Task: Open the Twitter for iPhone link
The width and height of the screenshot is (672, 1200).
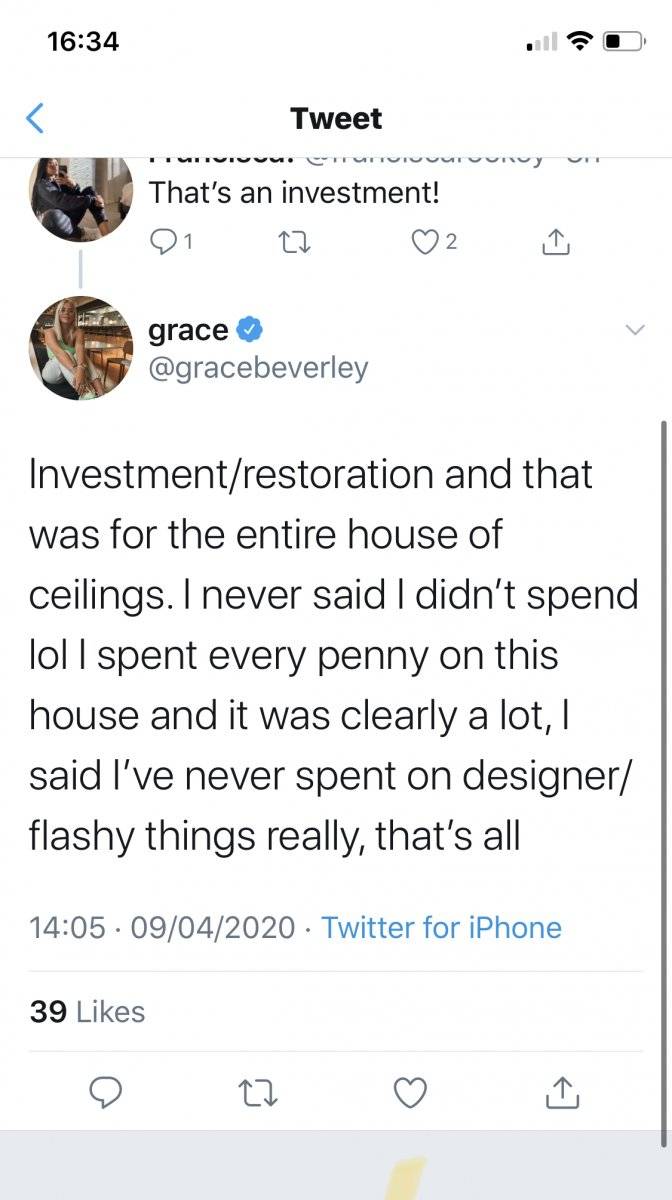Action: click(441, 927)
